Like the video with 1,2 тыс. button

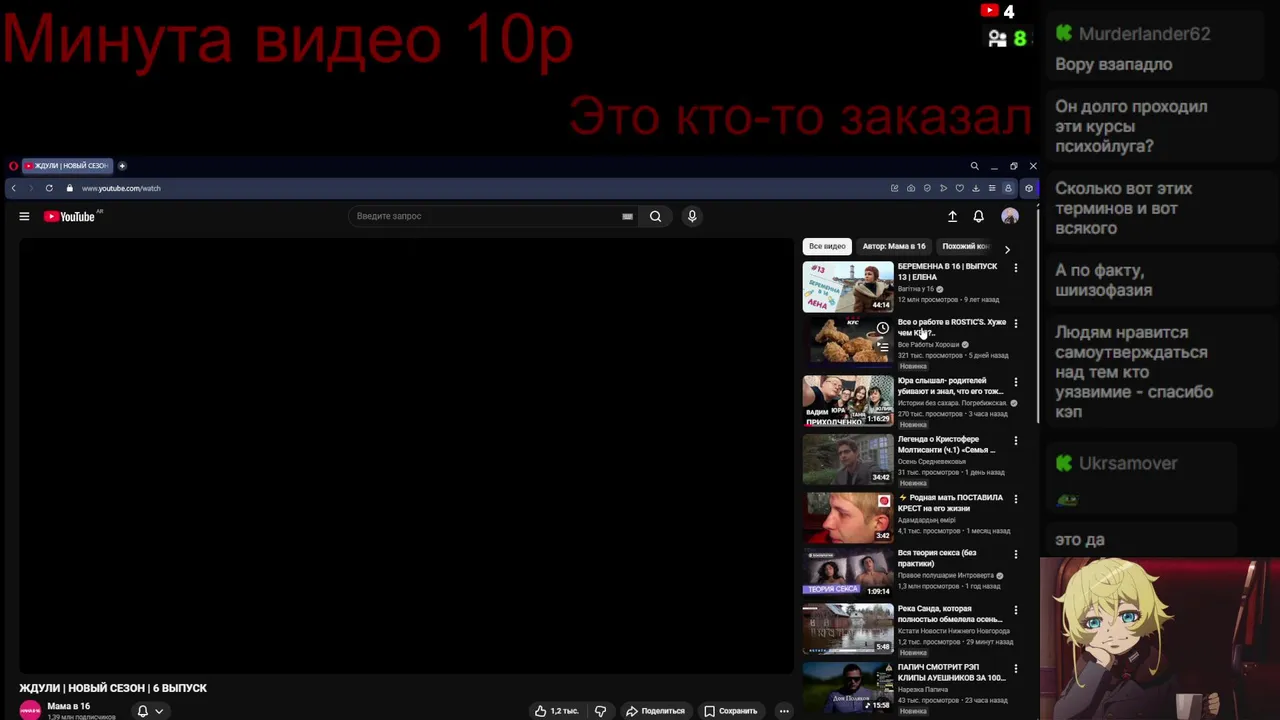click(556, 711)
